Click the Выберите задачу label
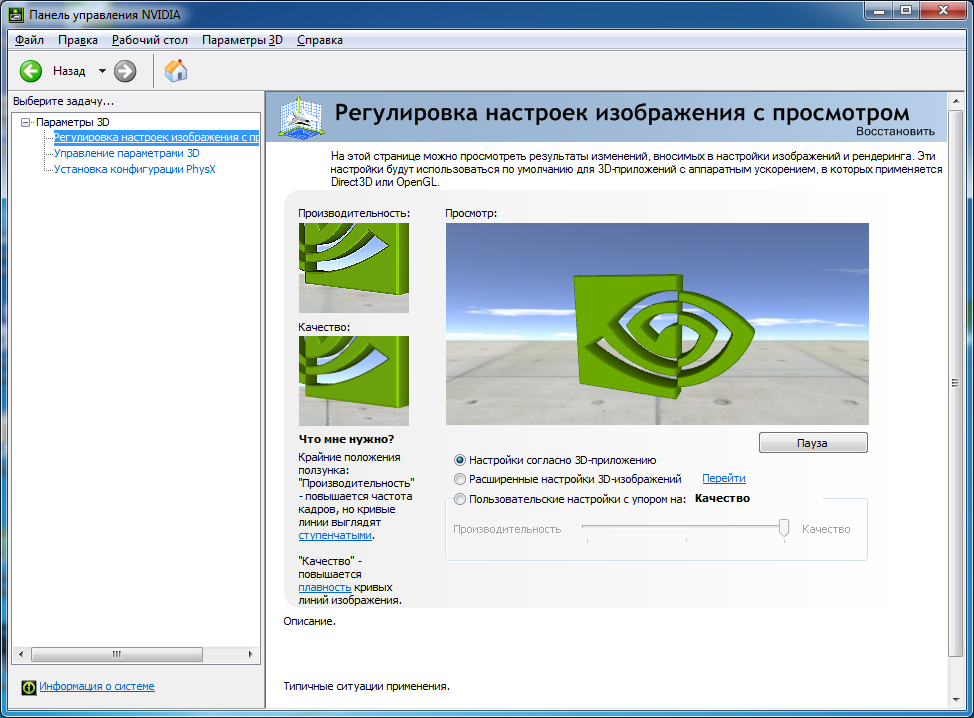Screen dimensions: 974x718 [x=64, y=101]
